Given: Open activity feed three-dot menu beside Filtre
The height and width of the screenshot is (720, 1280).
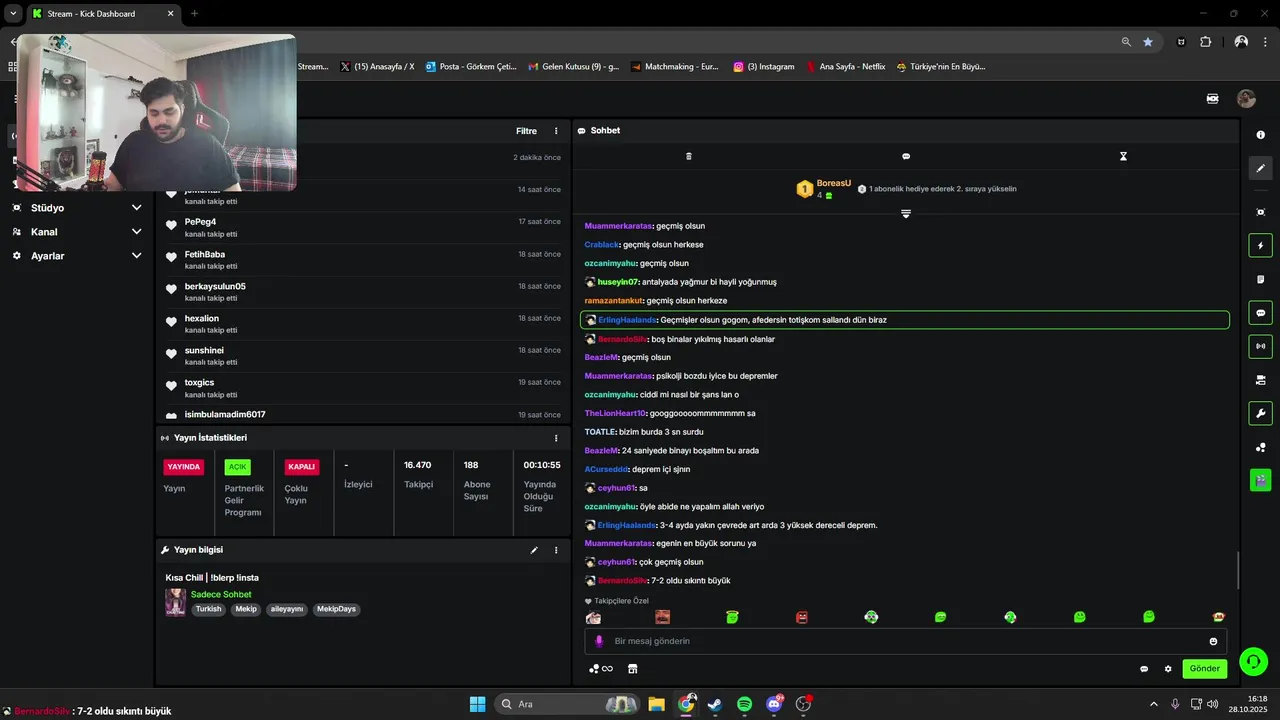Looking at the screenshot, I should click(x=557, y=131).
